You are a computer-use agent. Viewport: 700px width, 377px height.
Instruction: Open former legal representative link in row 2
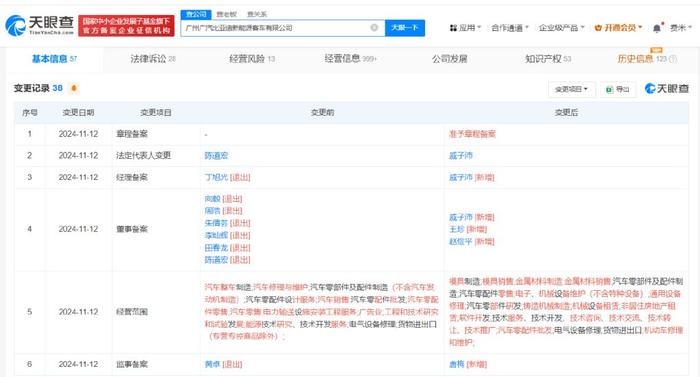[216, 156]
